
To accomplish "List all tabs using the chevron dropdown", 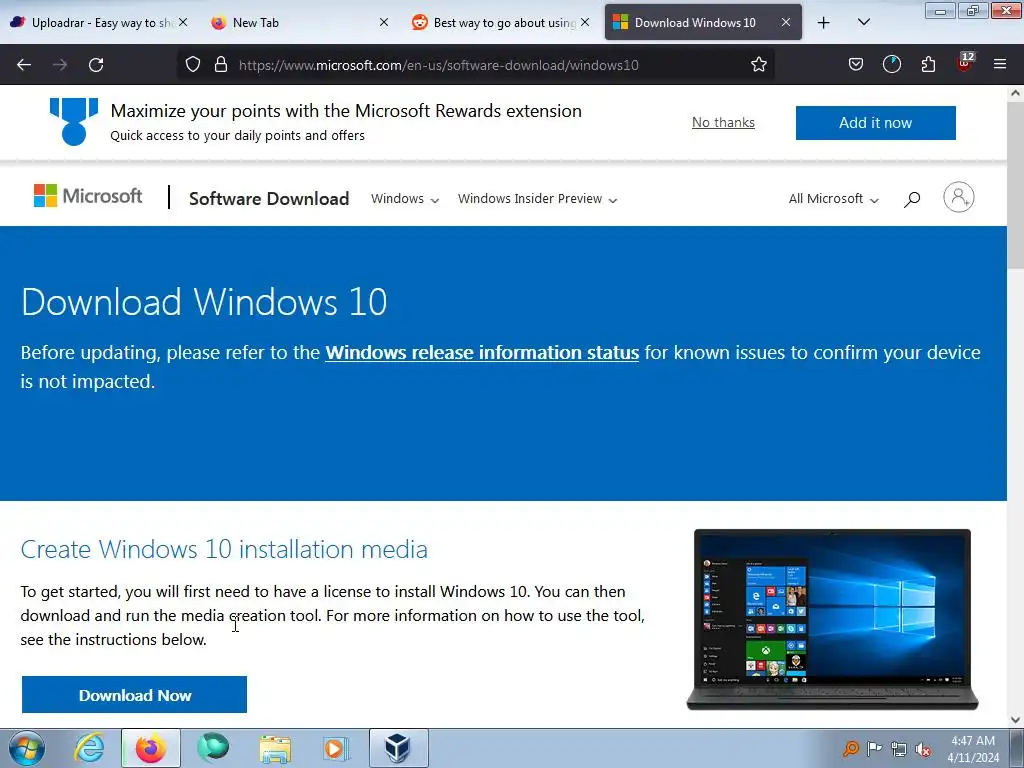I will pos(863,23).
